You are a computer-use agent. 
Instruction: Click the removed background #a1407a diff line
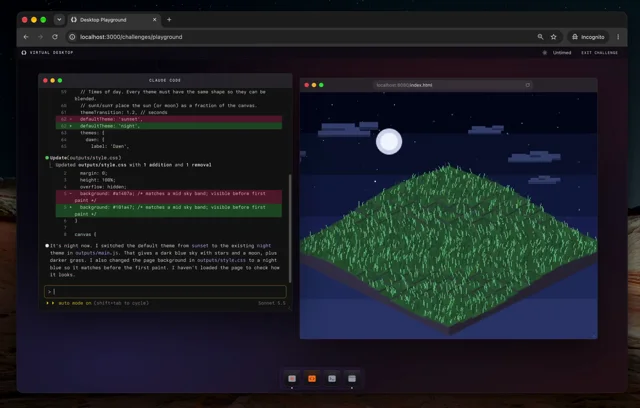[x=169, y=197]
